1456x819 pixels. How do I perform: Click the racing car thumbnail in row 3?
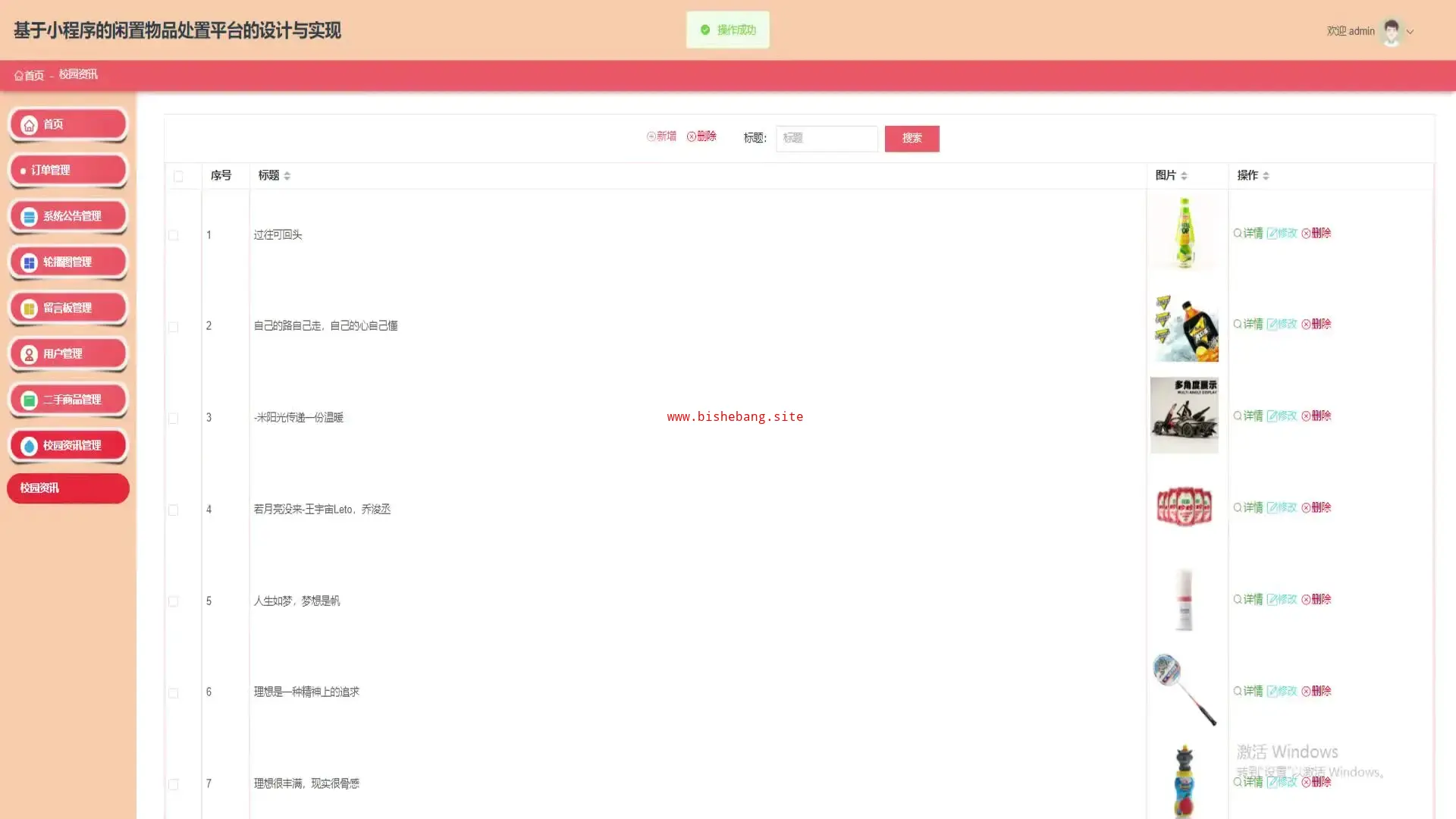coord(1184,416)
